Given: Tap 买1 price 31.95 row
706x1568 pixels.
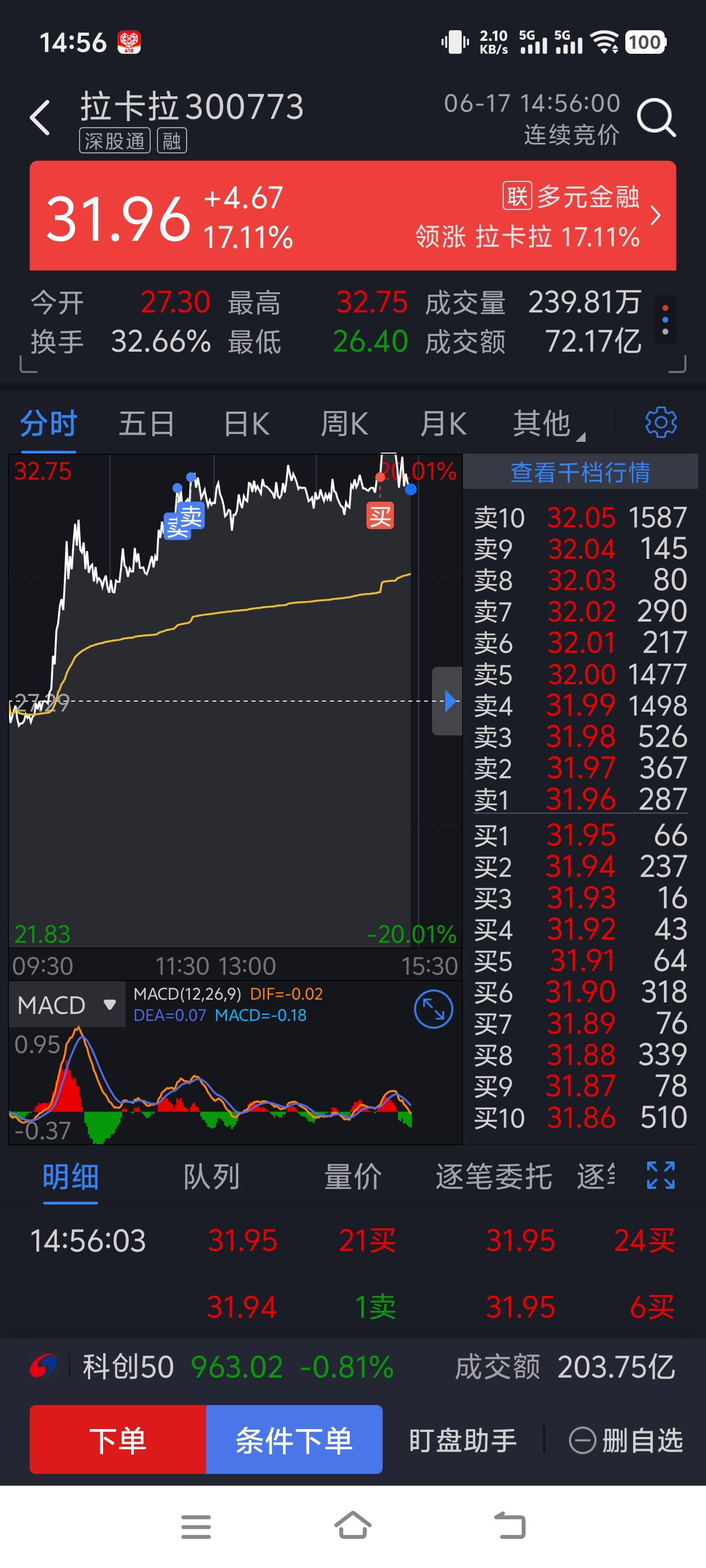Looking at the screenshot, I should (x=580, y=835).
